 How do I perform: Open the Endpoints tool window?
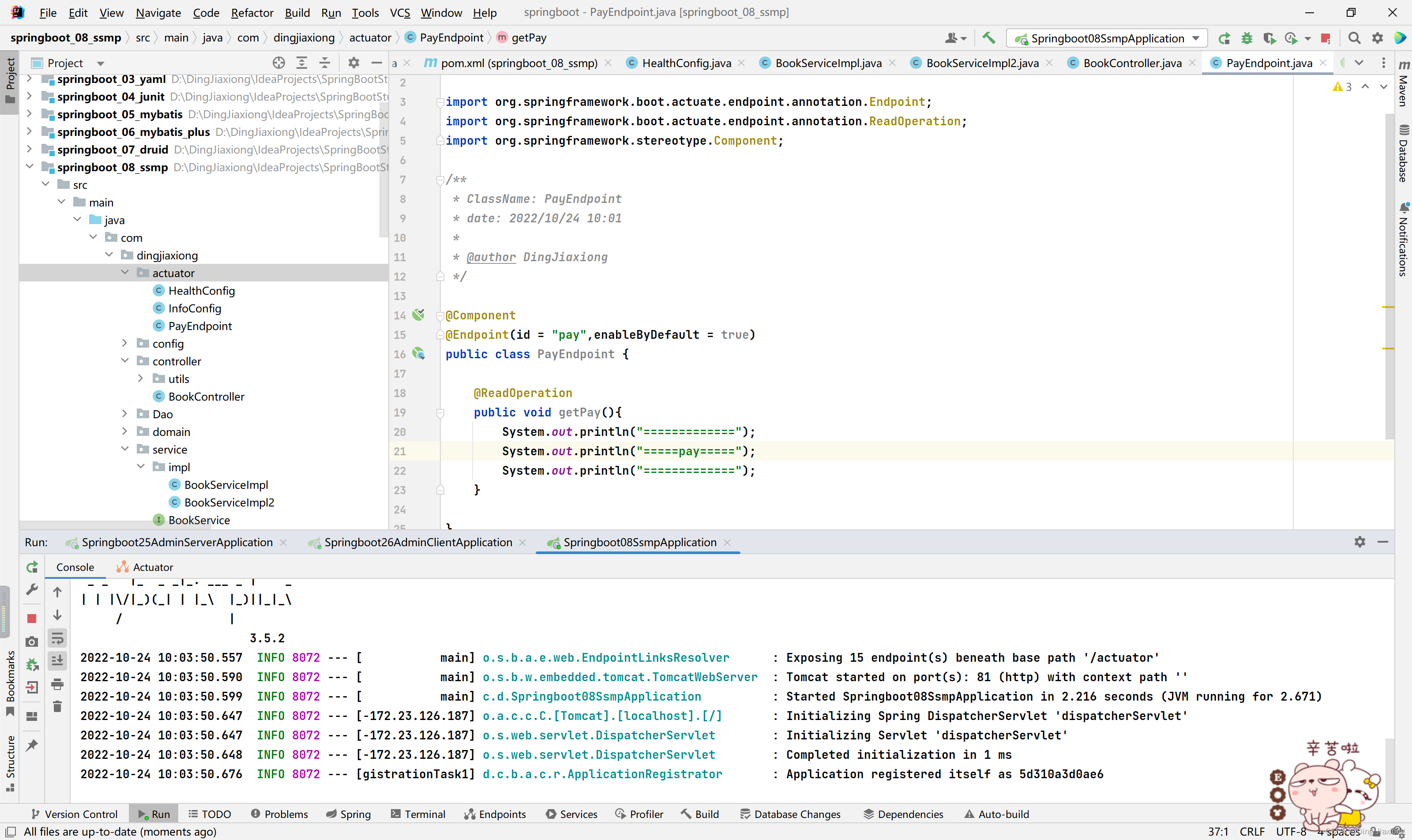point(496,814)
